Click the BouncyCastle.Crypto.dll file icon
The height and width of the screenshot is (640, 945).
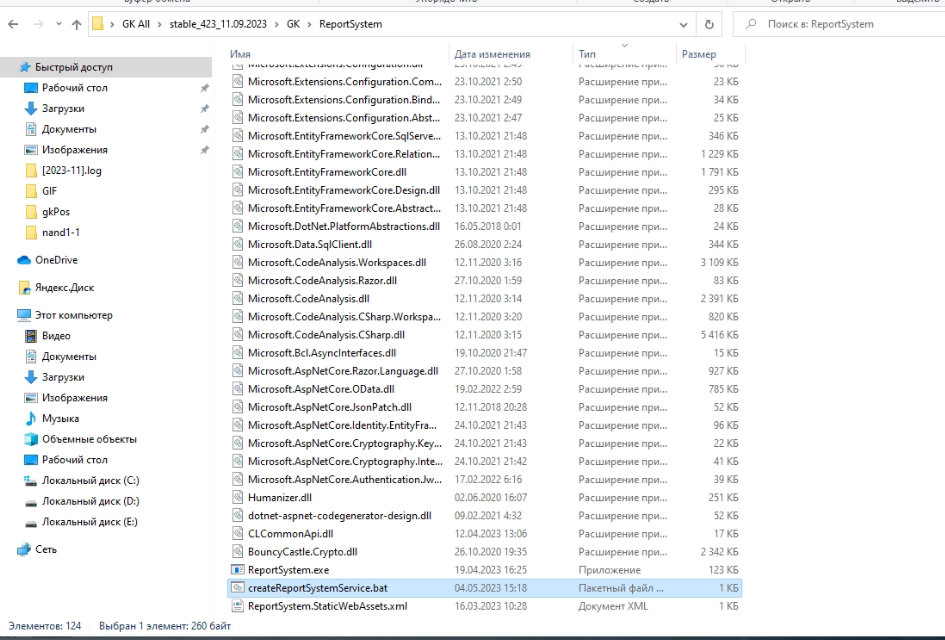[x=237, y=552]
